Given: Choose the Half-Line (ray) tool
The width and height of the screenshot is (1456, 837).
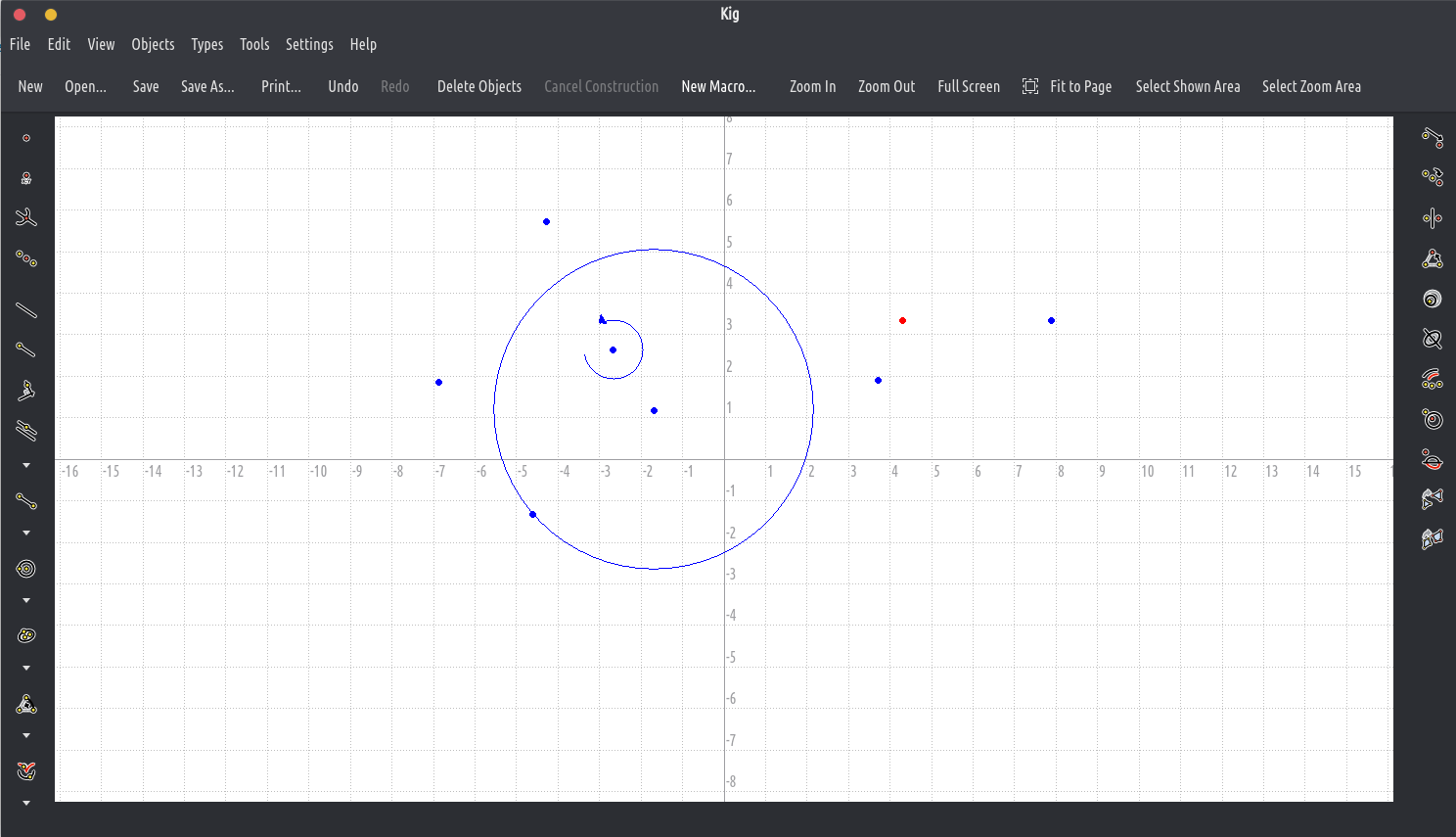Looking at the screenshot, I should (26, 349).
